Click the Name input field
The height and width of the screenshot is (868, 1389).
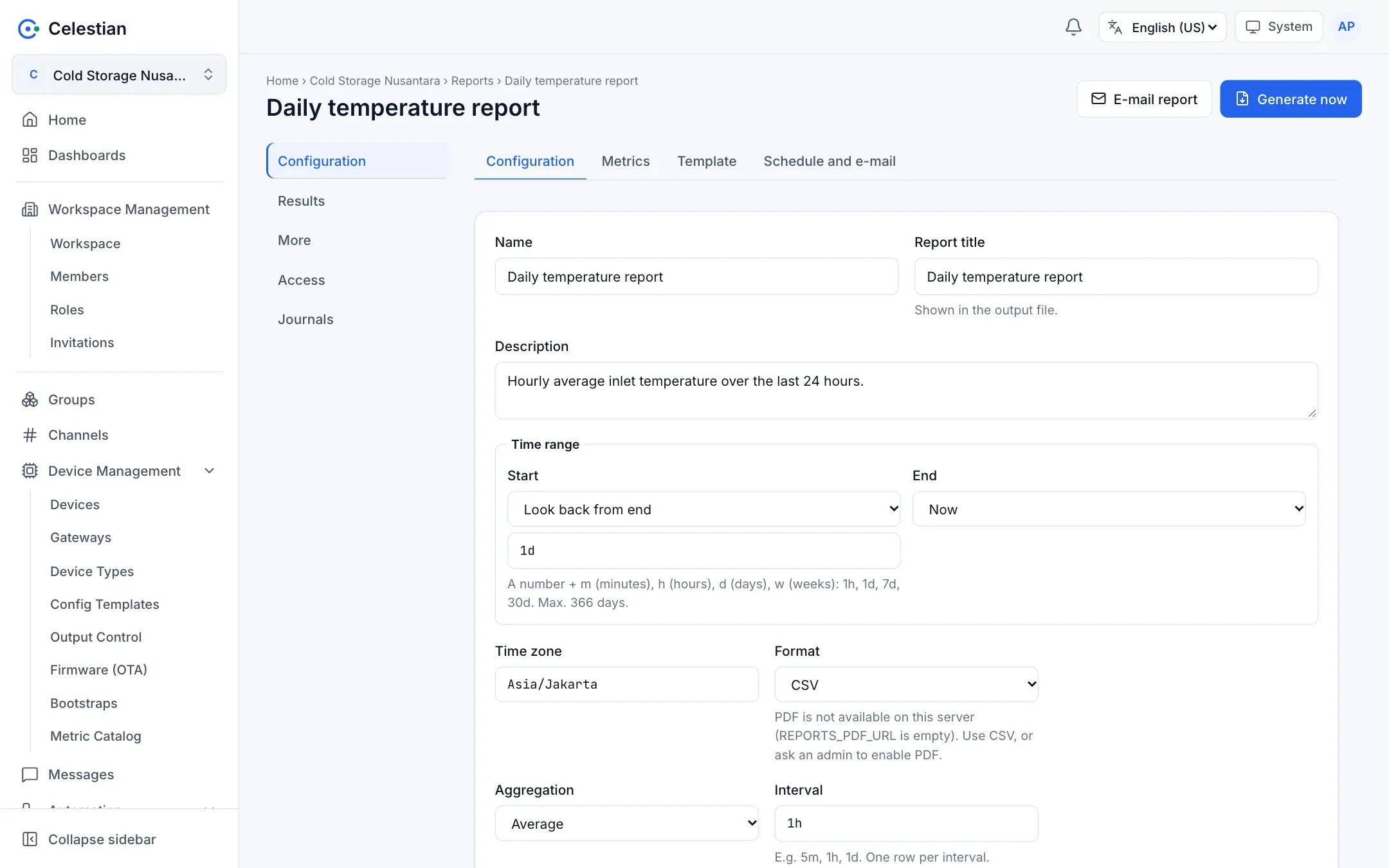coord(696,276)
